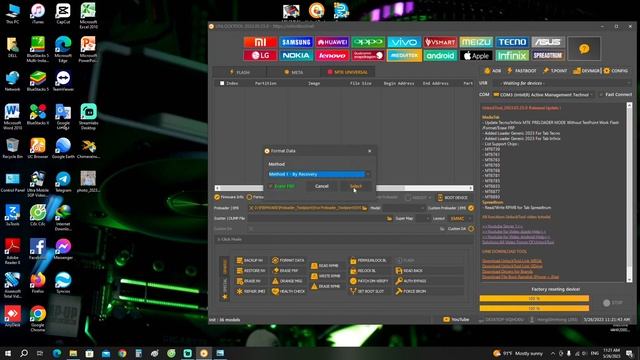Select the Oppo brand tile
Image resolution: width=640 pixels, height=360 pixels.
point(368,42)
